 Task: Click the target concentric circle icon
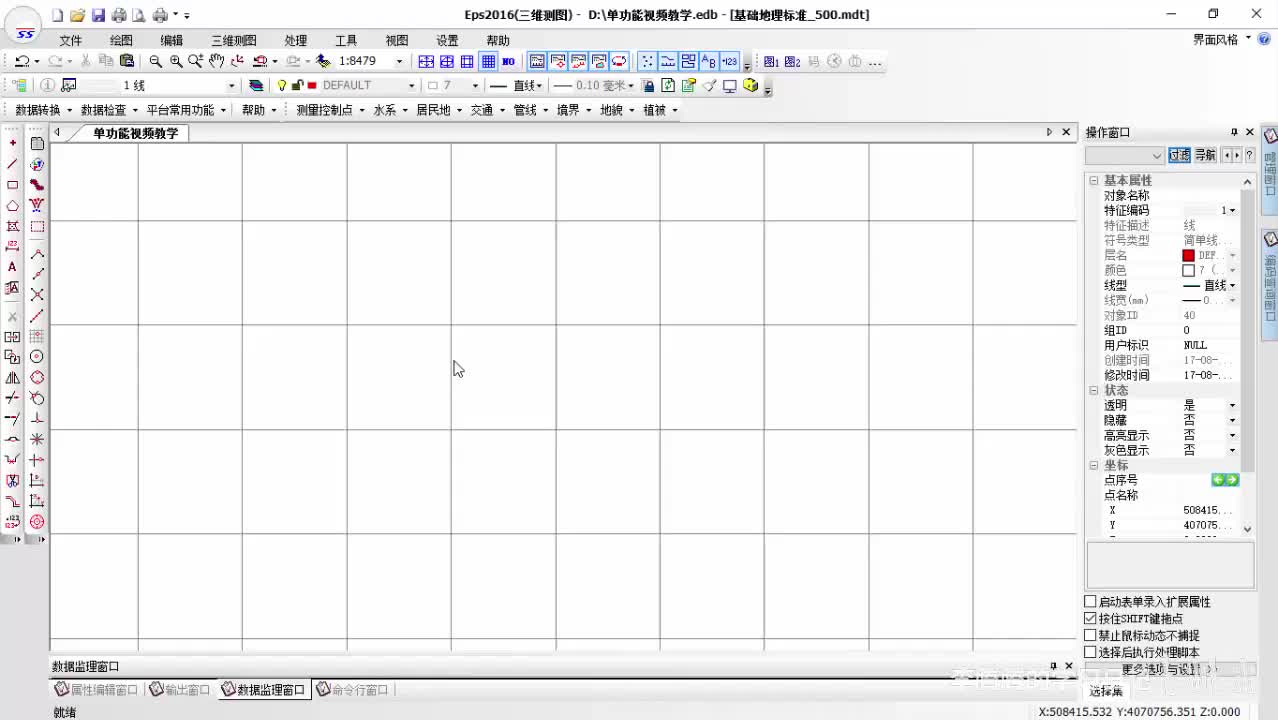[37, 521]
